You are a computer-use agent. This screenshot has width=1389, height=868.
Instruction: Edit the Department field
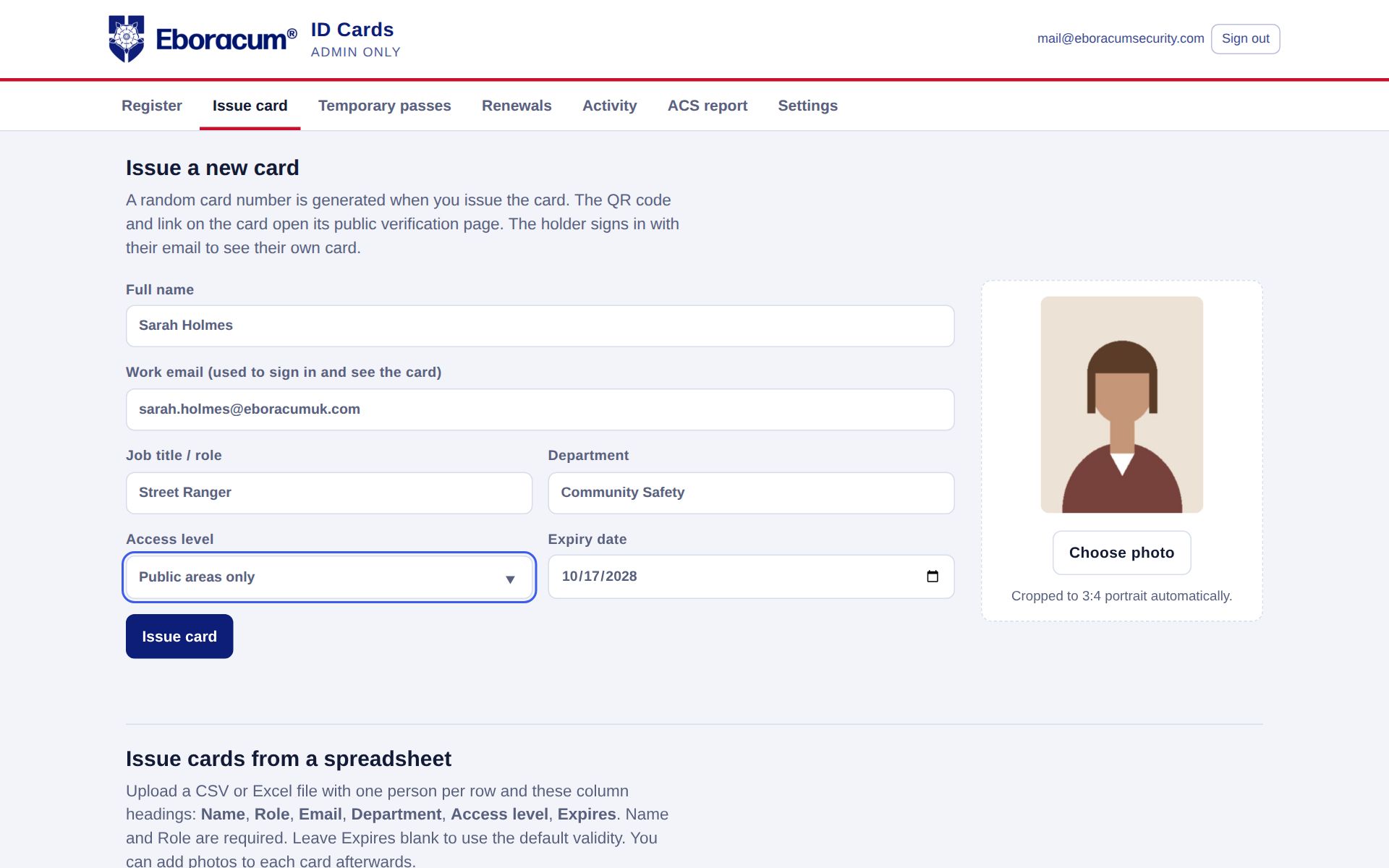pos(751,493)
